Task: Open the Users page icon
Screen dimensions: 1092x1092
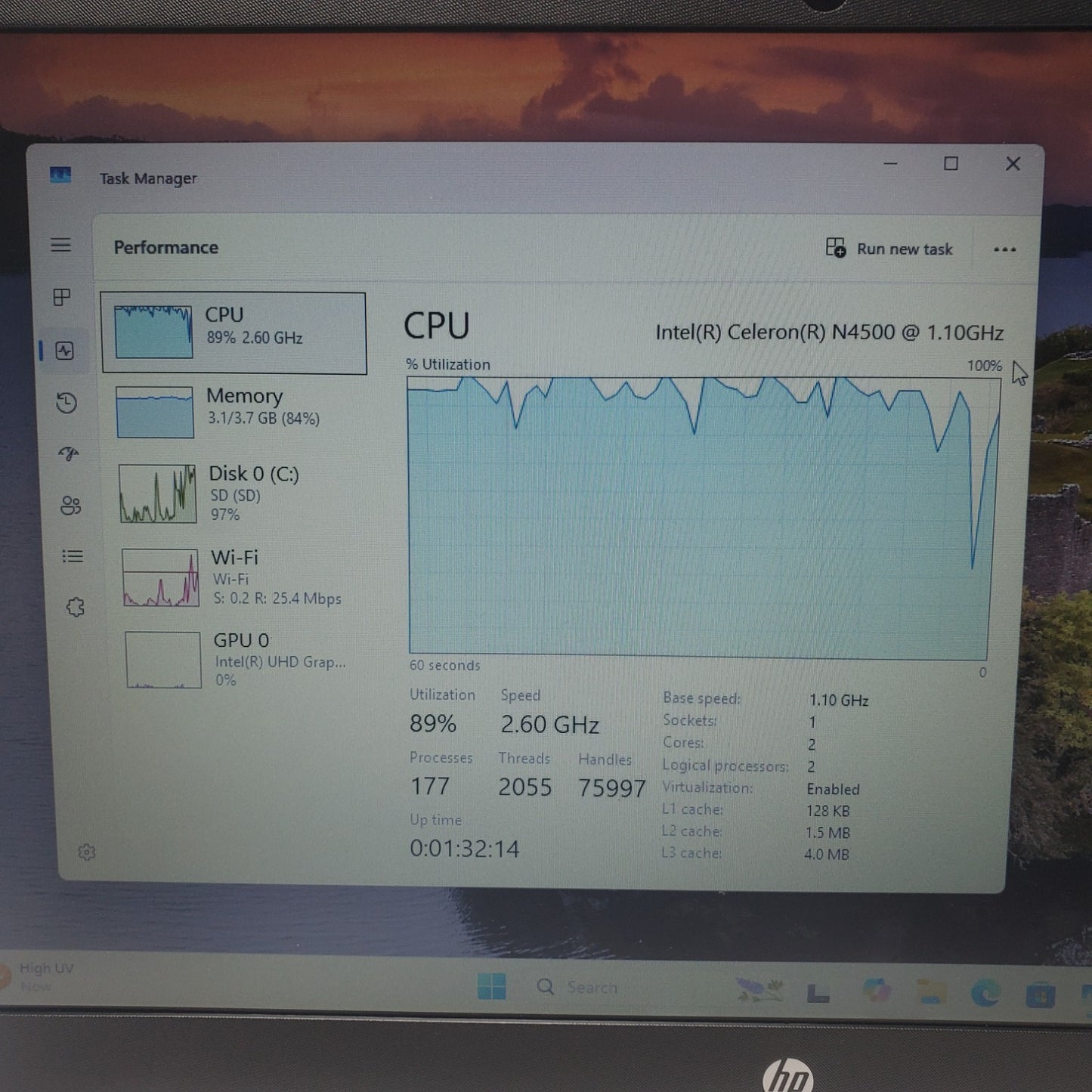Action: pos(70,505)
